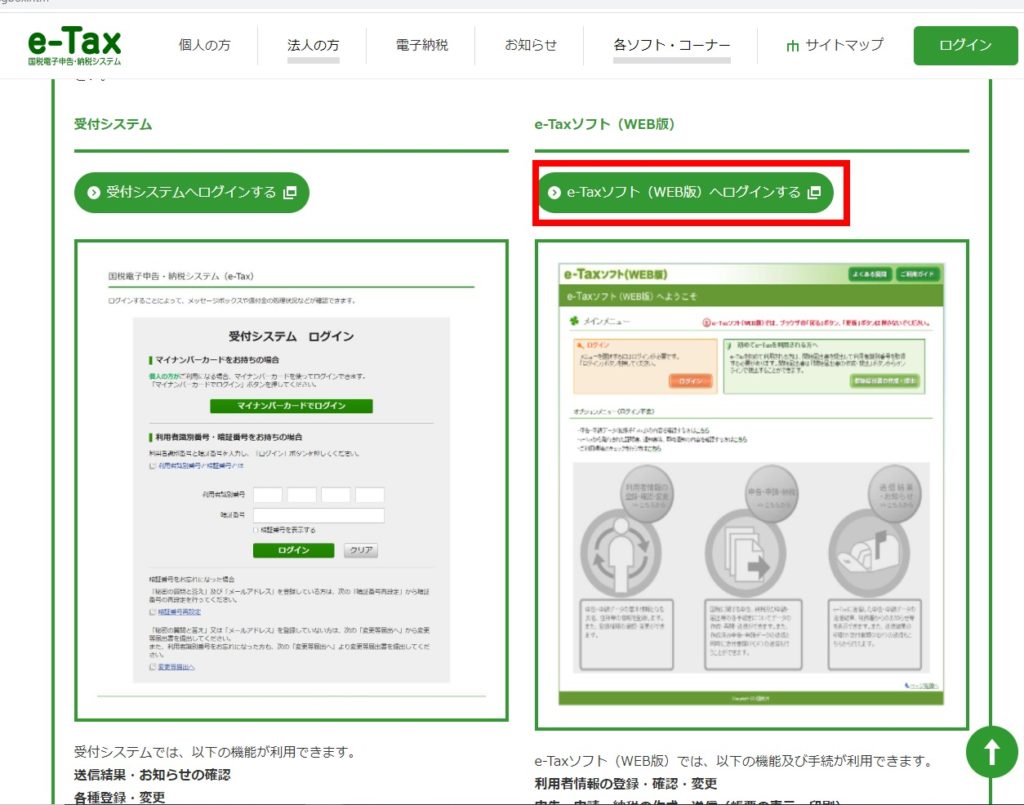Open the お知らせ navigation item
1024x805 pixels.
pos(530,45)
